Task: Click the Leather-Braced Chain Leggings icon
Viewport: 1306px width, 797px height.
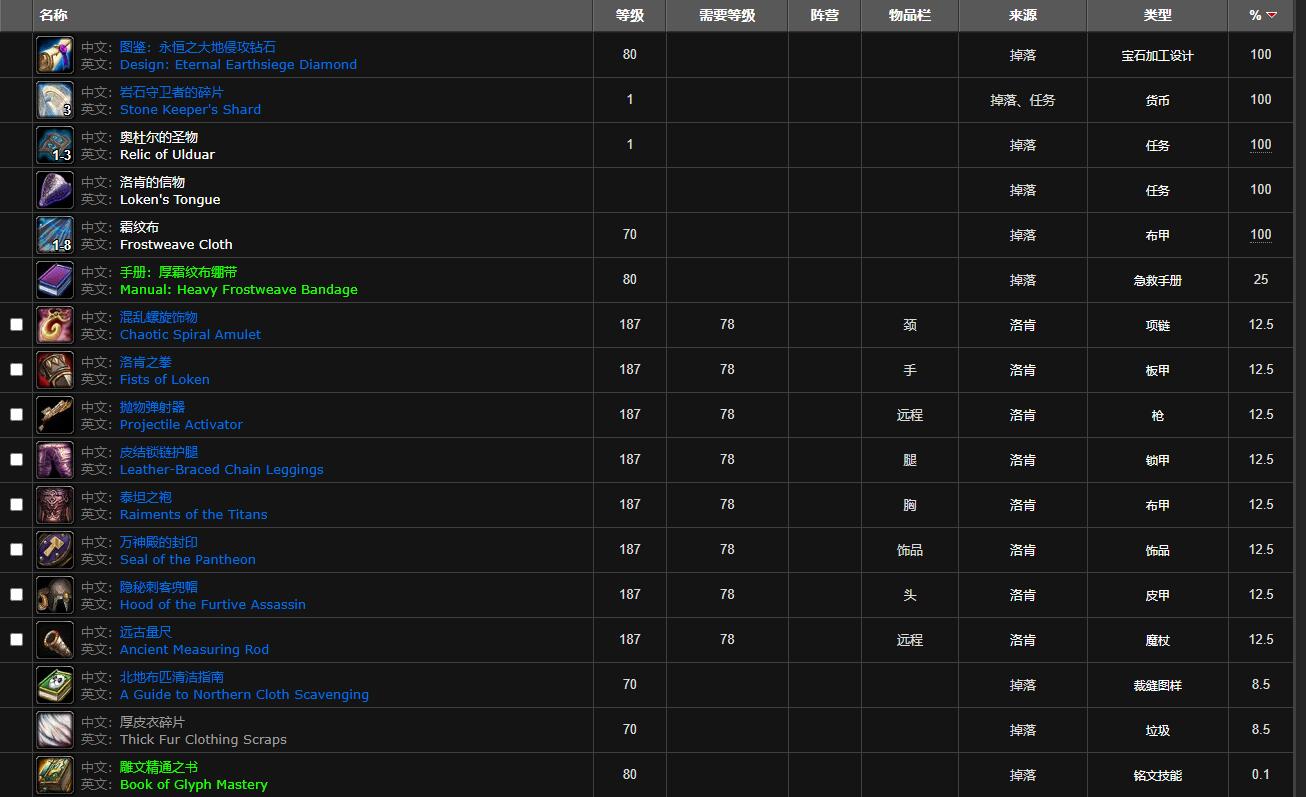Action: [55, 460]
